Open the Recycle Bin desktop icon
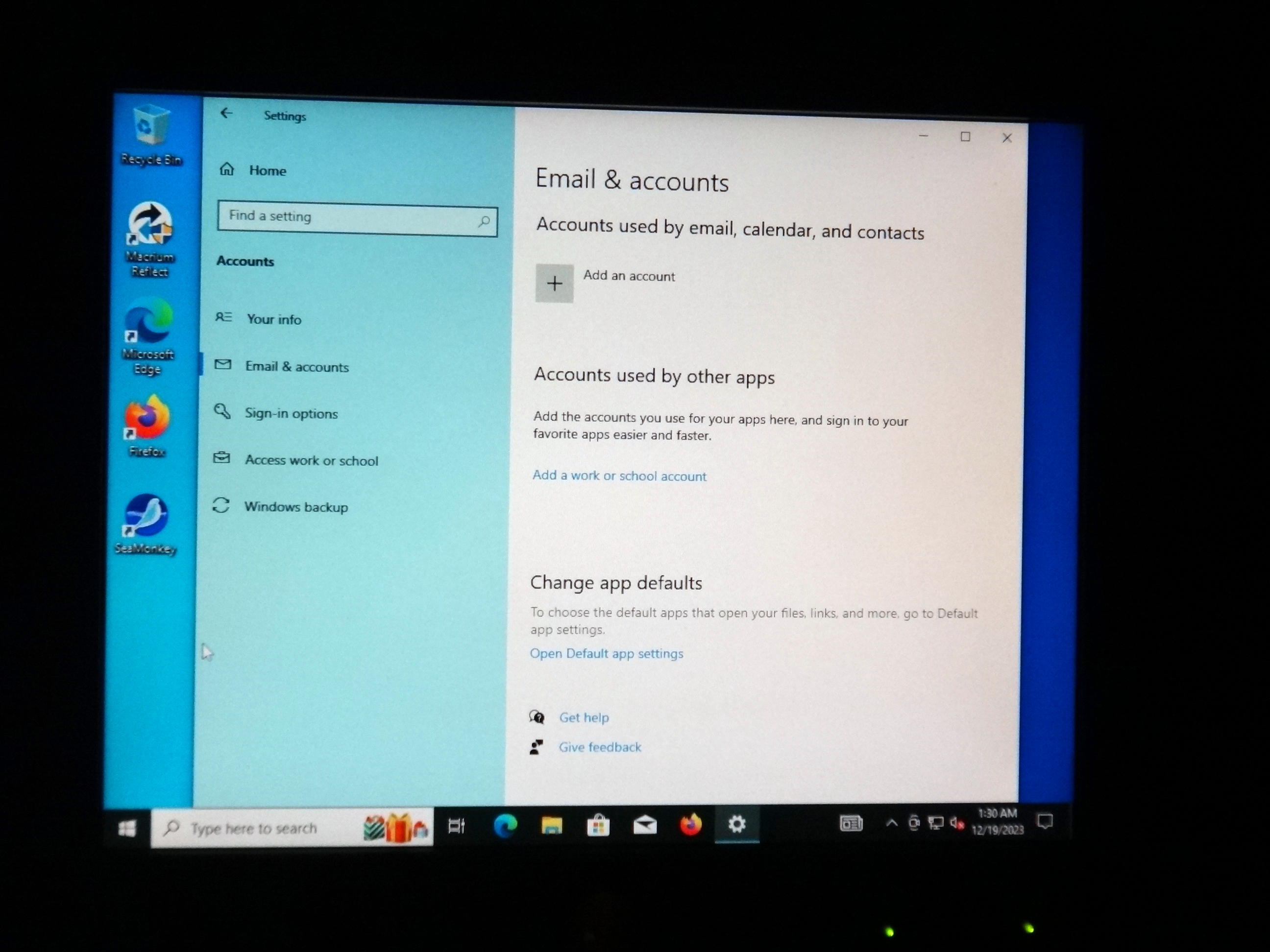The height and width of the screenshot is (952, 1270). [x=151, y=136]
